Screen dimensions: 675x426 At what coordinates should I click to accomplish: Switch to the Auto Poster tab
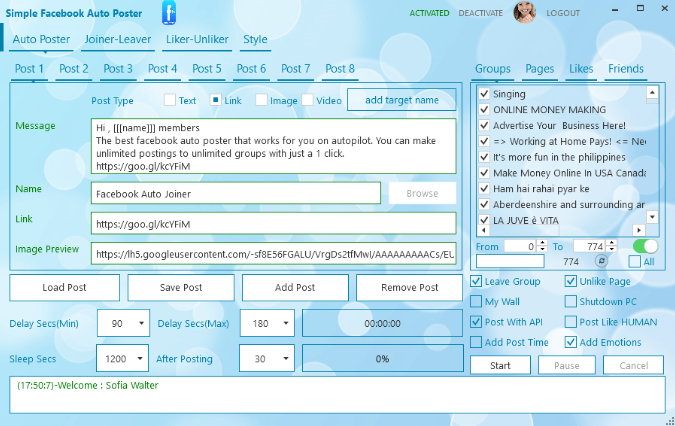41,39
